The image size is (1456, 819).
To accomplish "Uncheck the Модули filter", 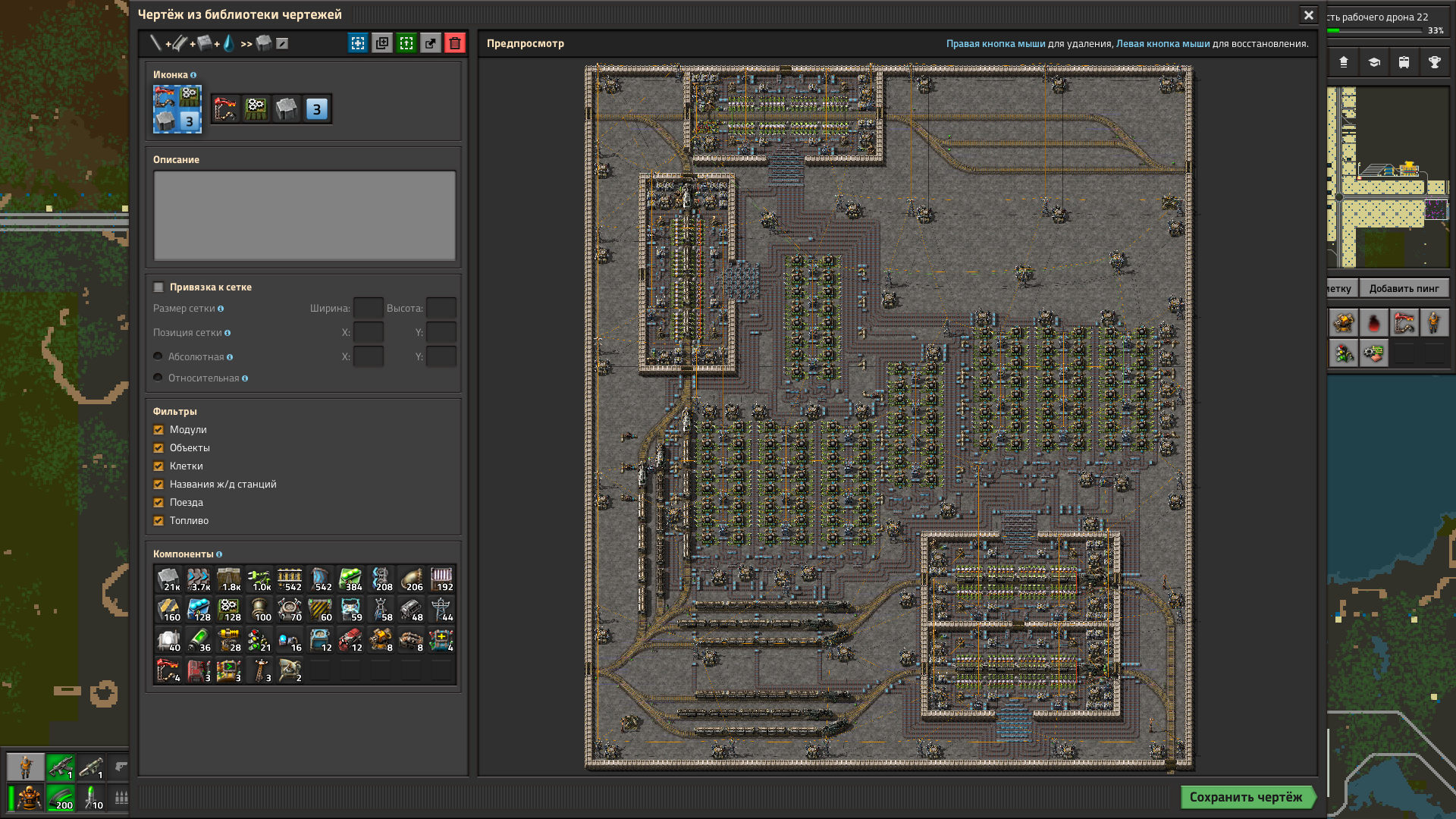I will [x=158, y=429].
